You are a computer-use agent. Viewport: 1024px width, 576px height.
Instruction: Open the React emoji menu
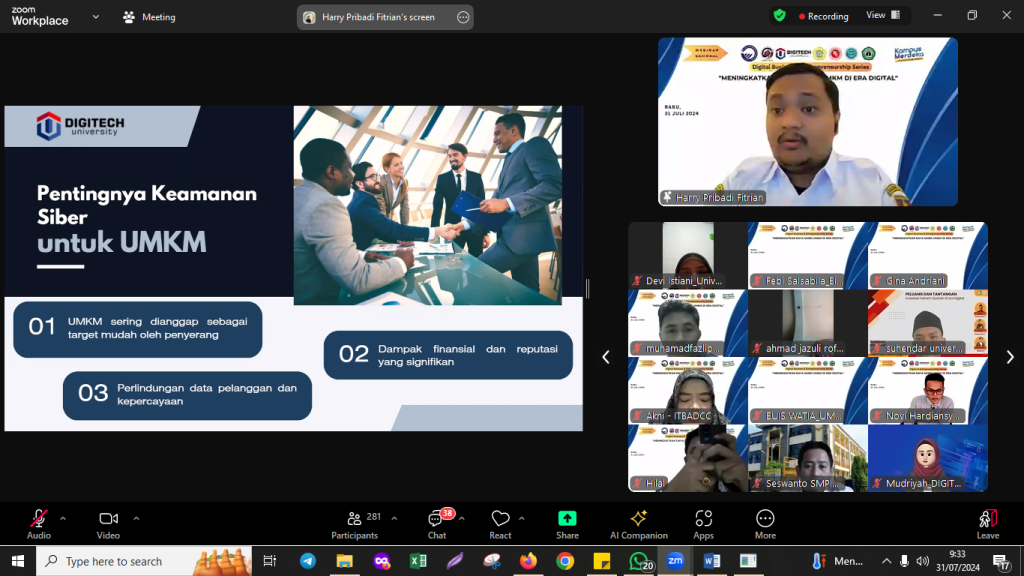pyautogui.click(x=500, y=524)
